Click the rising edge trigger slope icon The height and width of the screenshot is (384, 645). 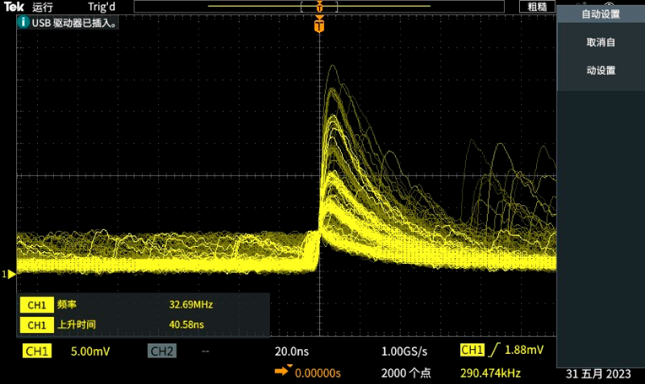pos(494,350)
